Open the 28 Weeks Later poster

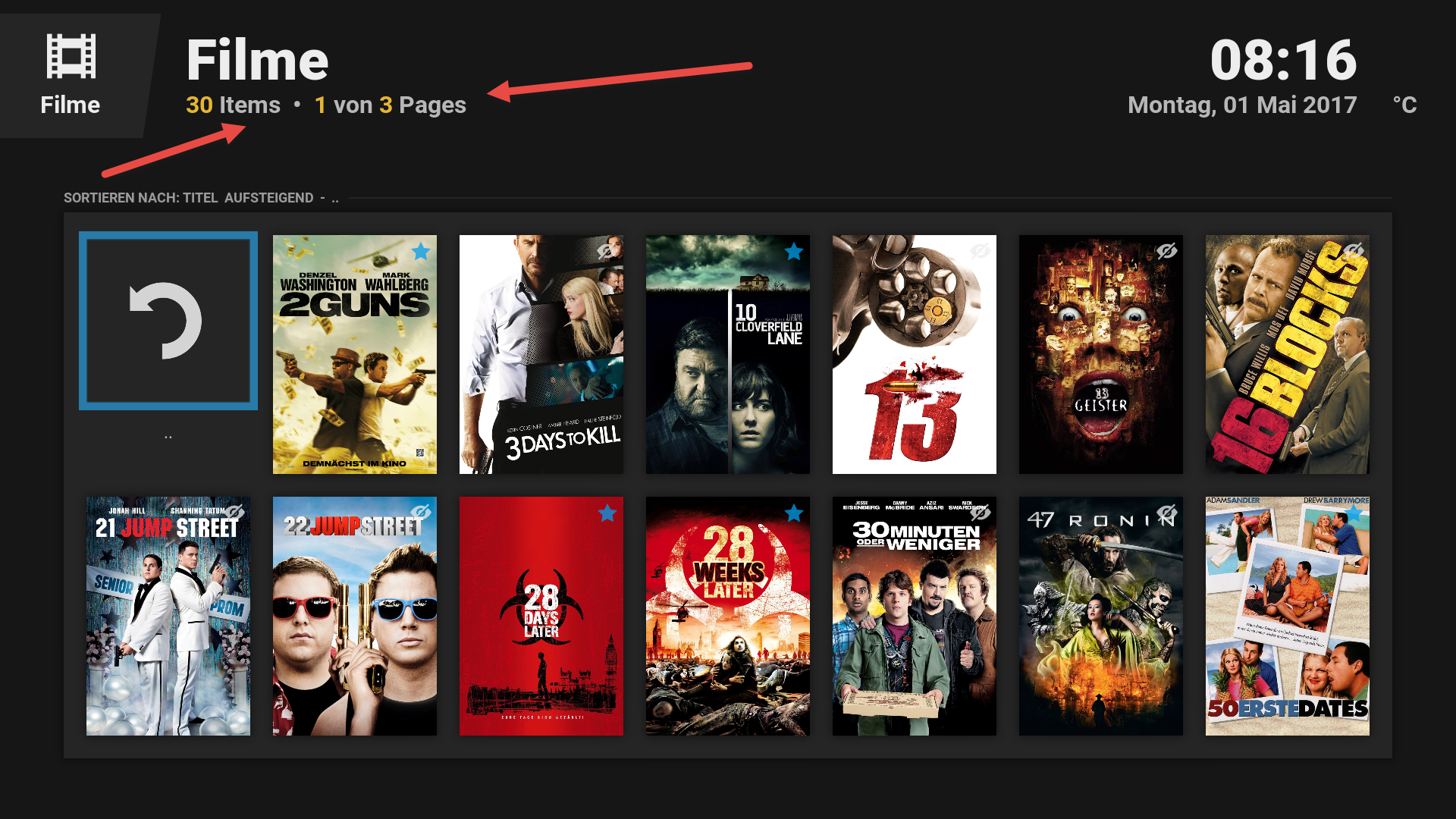[728, 616]
